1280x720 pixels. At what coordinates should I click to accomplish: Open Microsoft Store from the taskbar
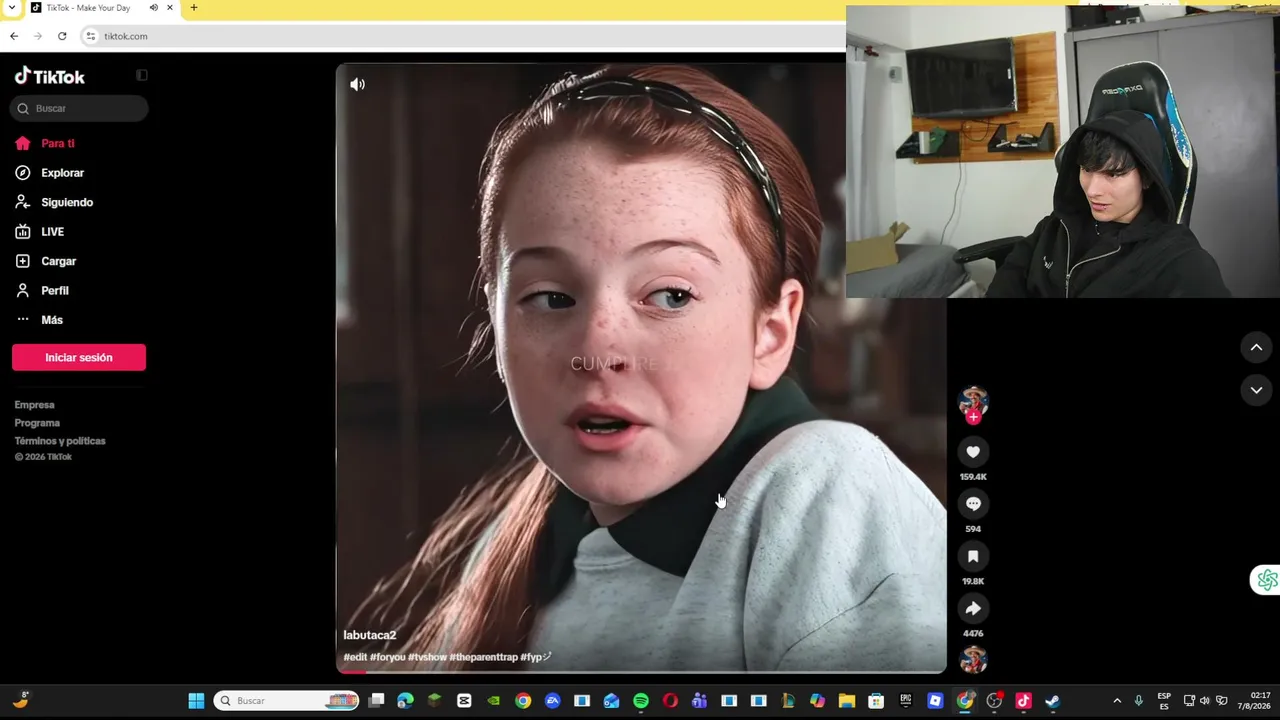[876, 701]
